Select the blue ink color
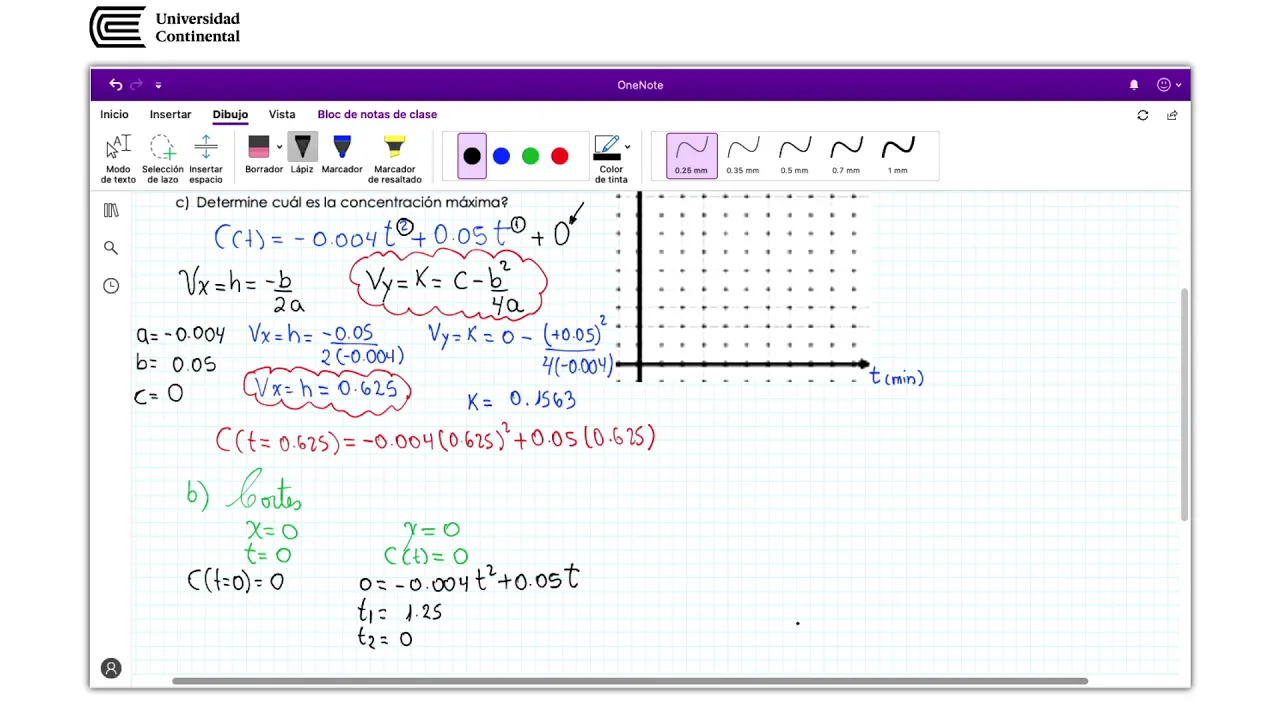This screenshot has height=720, width=1280. [x=501, y=156]
